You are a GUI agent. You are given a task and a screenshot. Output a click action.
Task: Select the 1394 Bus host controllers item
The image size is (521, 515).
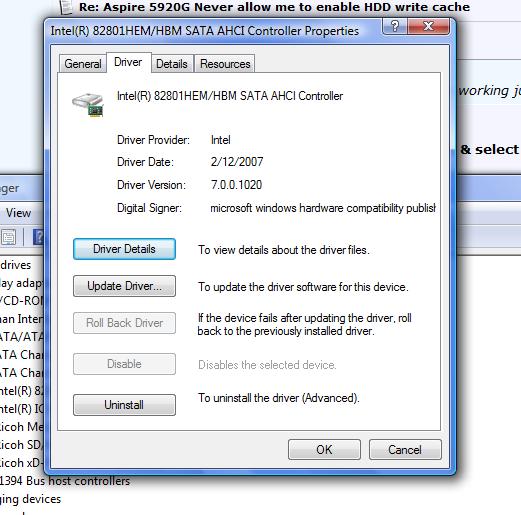pyautogui.click(x=65, y=481)
